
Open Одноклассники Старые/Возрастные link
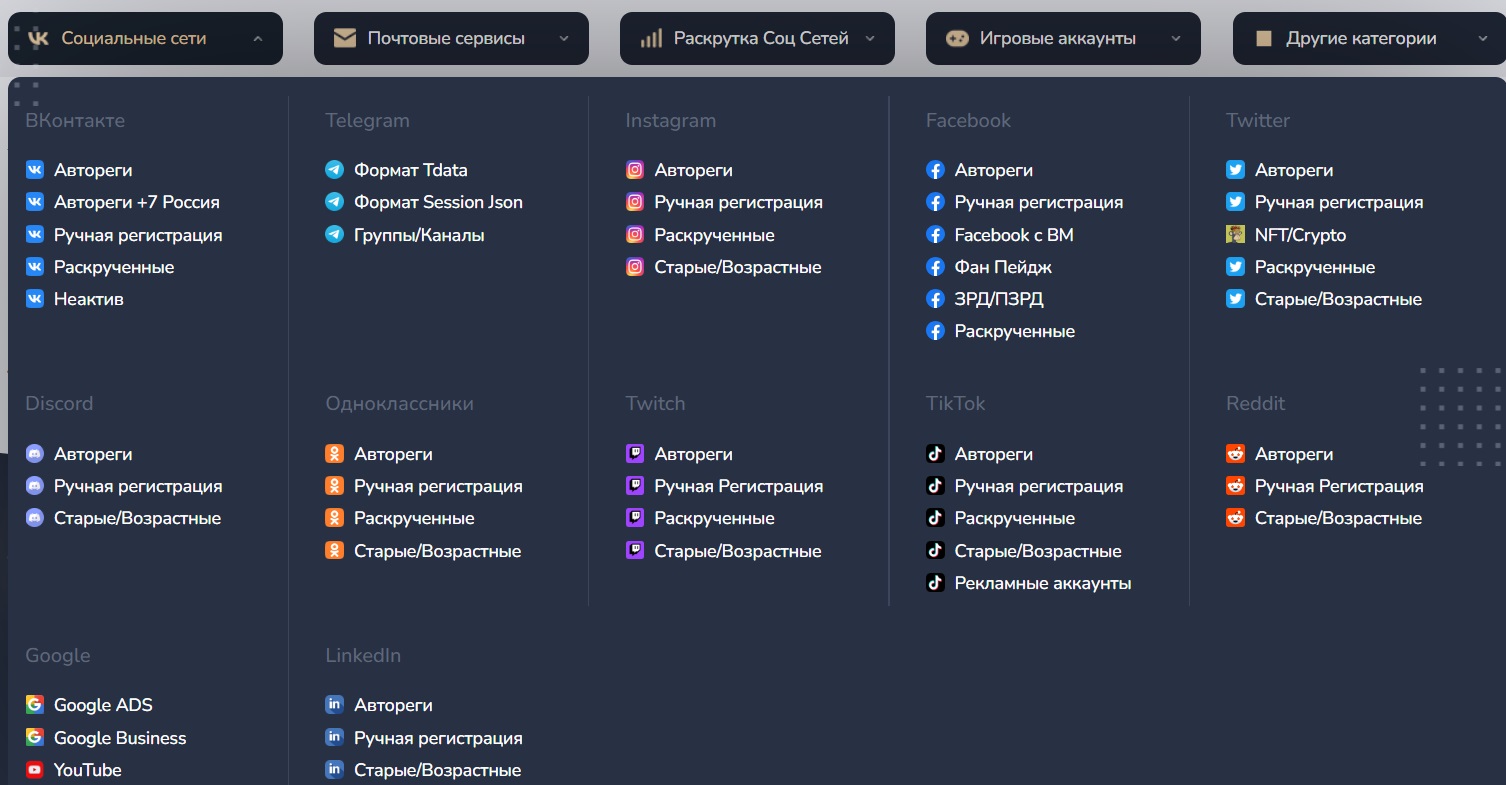click(x=438, y=551)
